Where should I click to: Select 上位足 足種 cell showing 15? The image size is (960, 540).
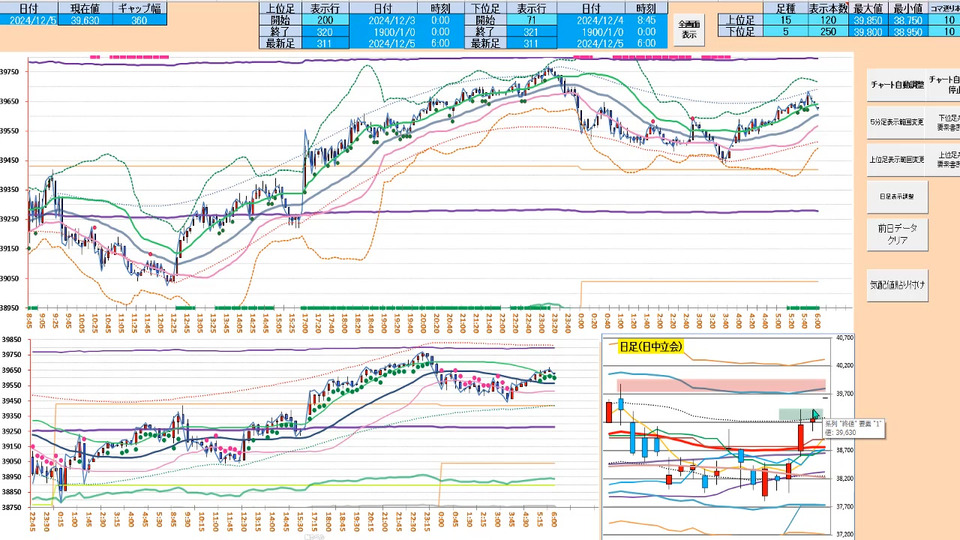click(x=786, y=20)
